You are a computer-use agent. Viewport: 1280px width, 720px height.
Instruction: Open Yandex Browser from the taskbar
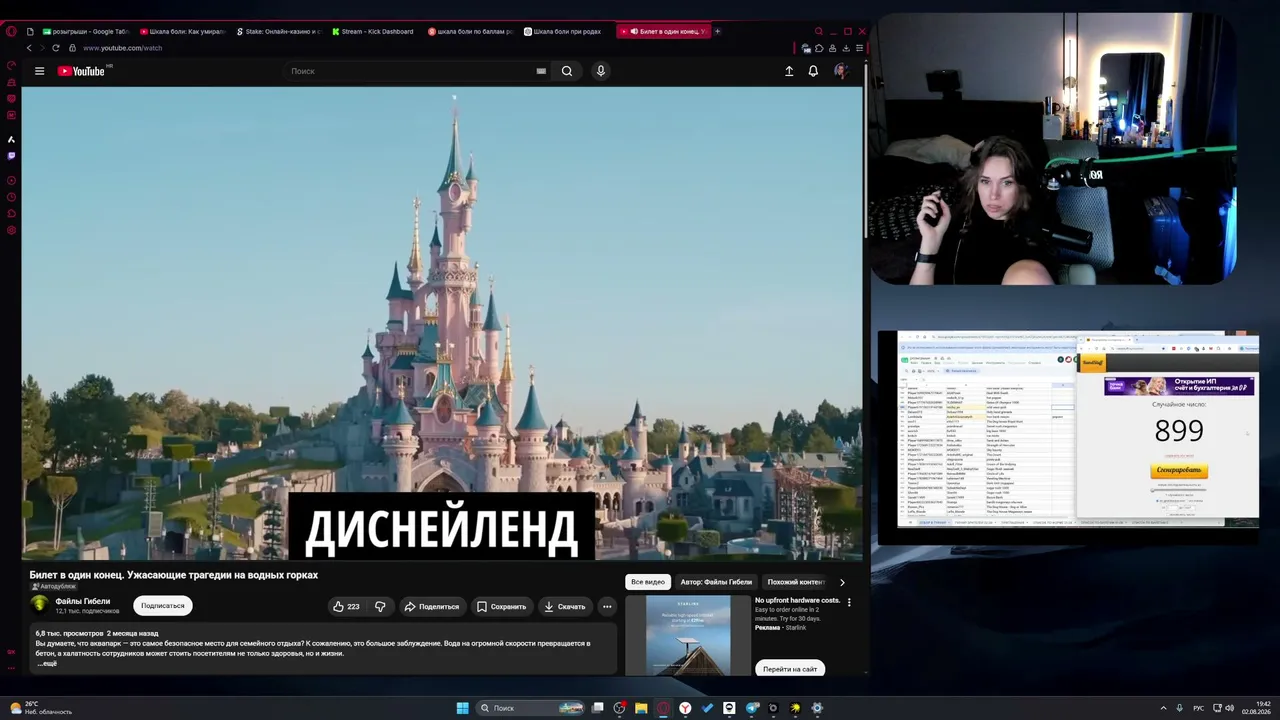[685, 708]
